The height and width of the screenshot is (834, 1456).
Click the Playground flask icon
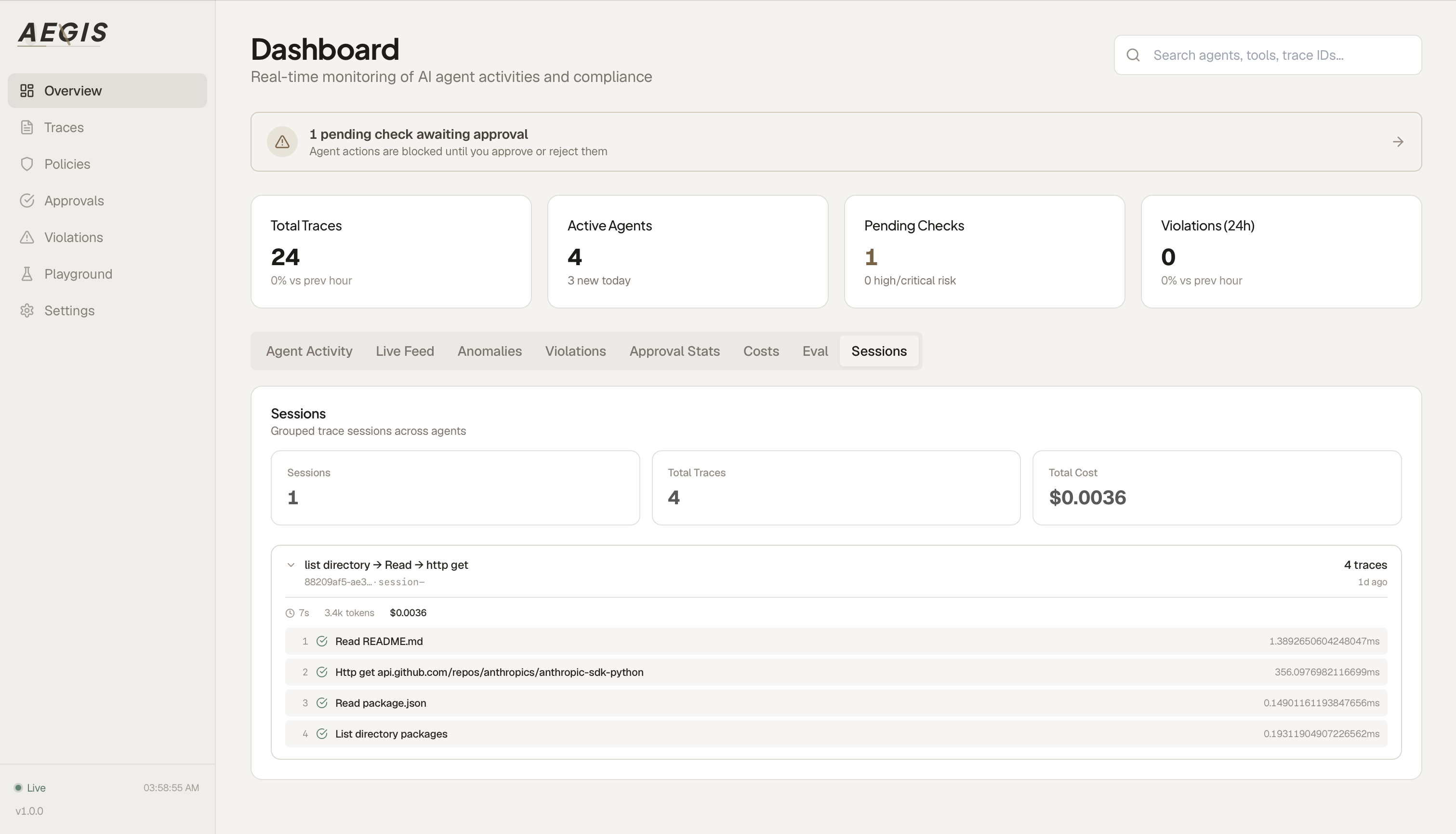click(27, 274)
